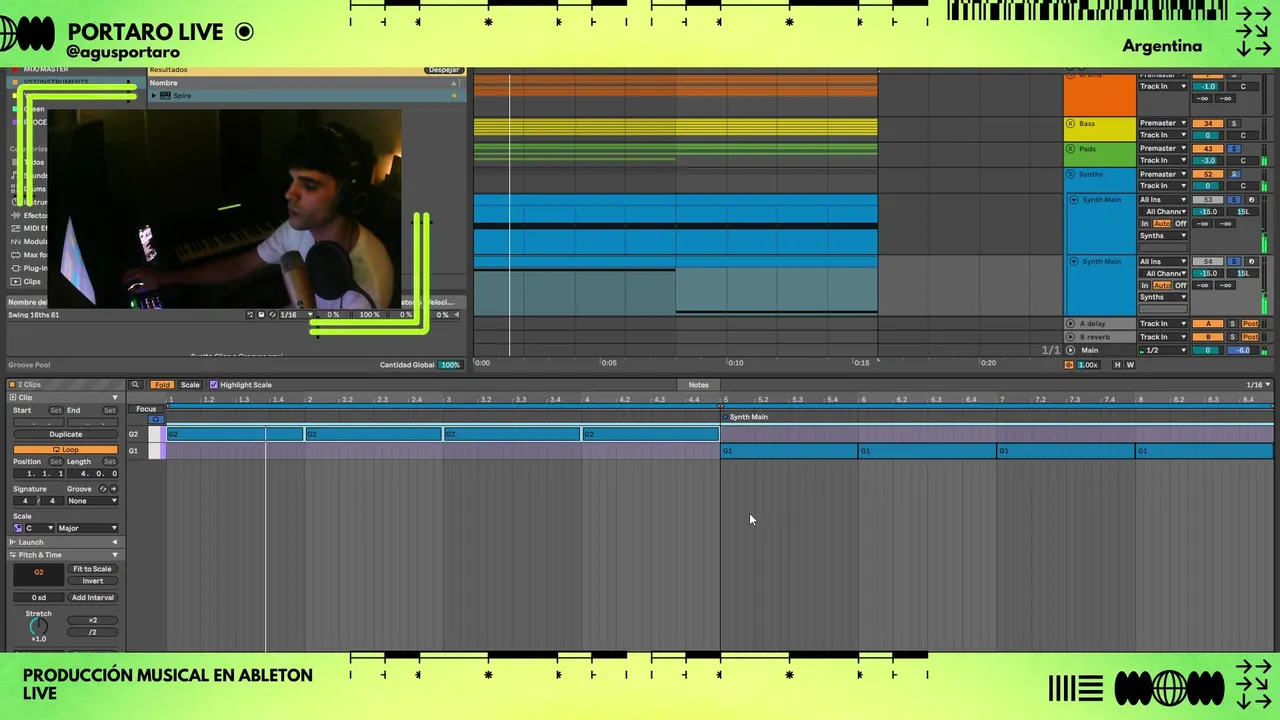Screen dimensions: 1280x720
Task: Unfold the Bass group track
Action: (1071, 124)
